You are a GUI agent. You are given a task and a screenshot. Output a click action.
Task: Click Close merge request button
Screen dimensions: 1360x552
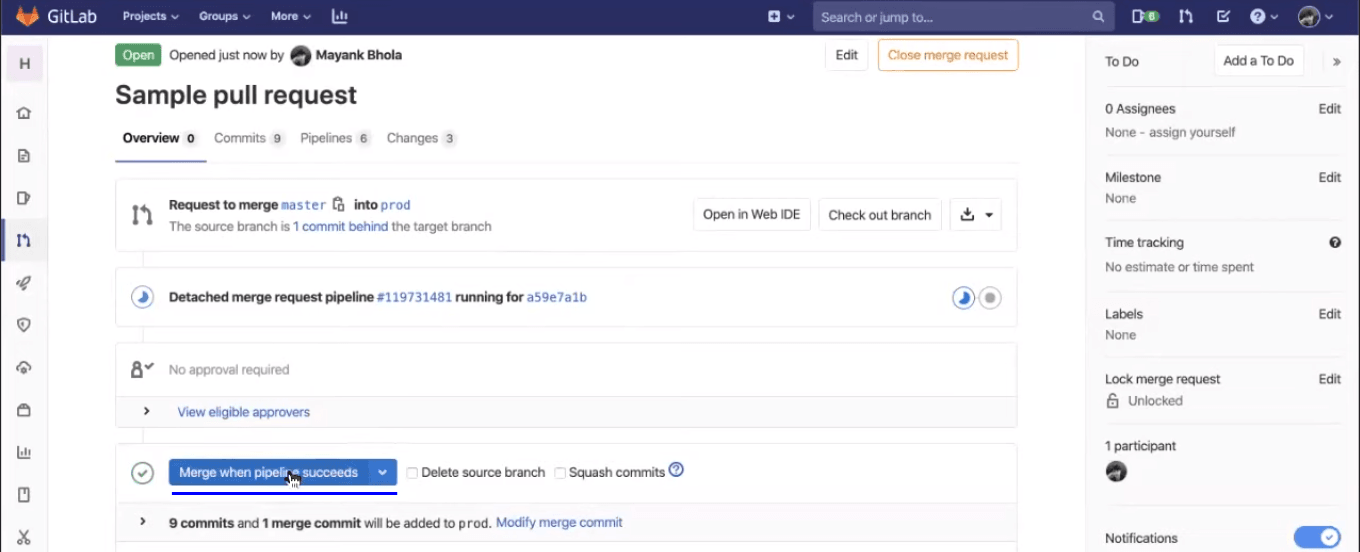pos(948,55)
